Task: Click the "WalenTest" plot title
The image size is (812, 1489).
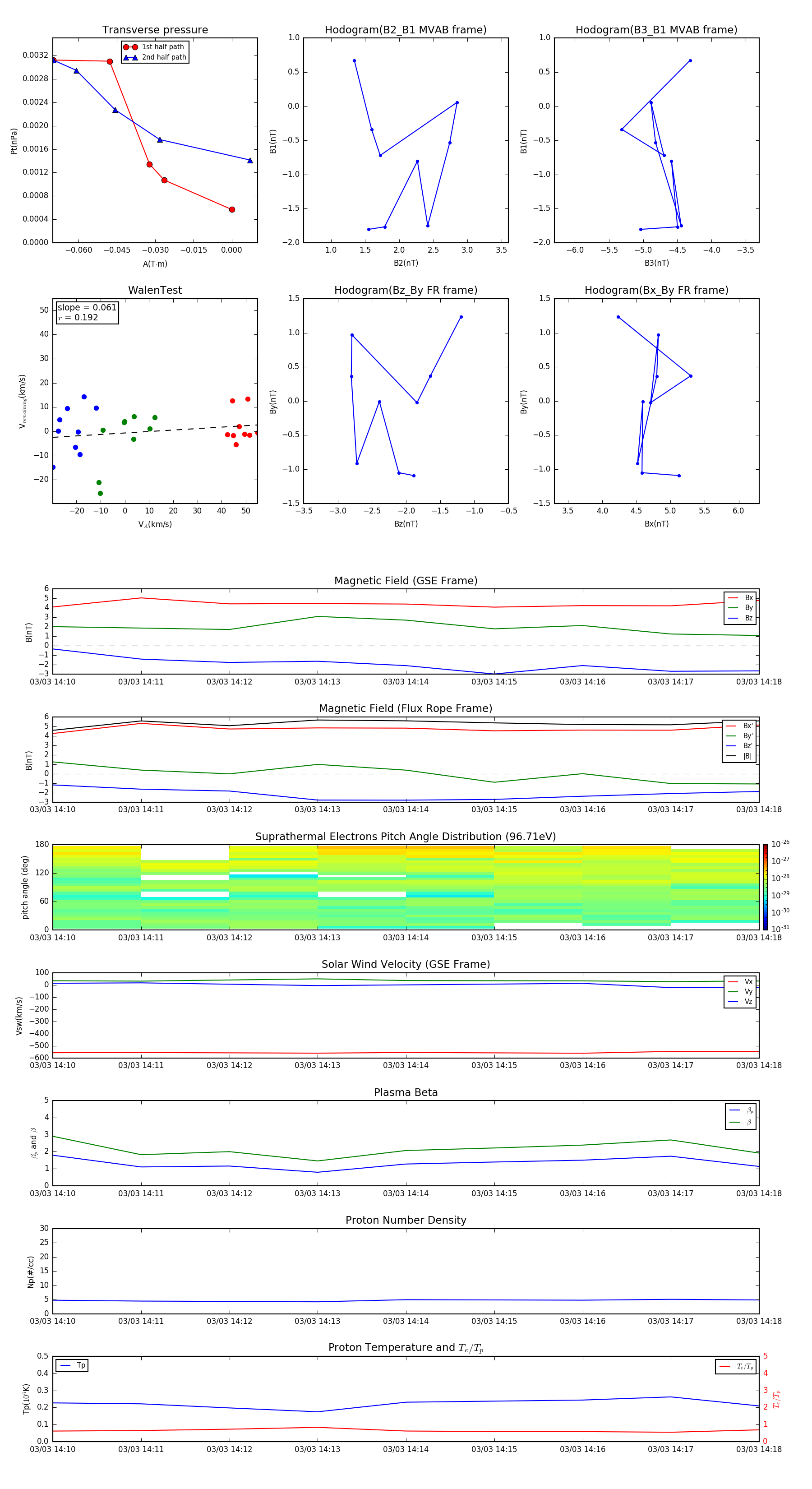Action: click(x=155, y=290)
